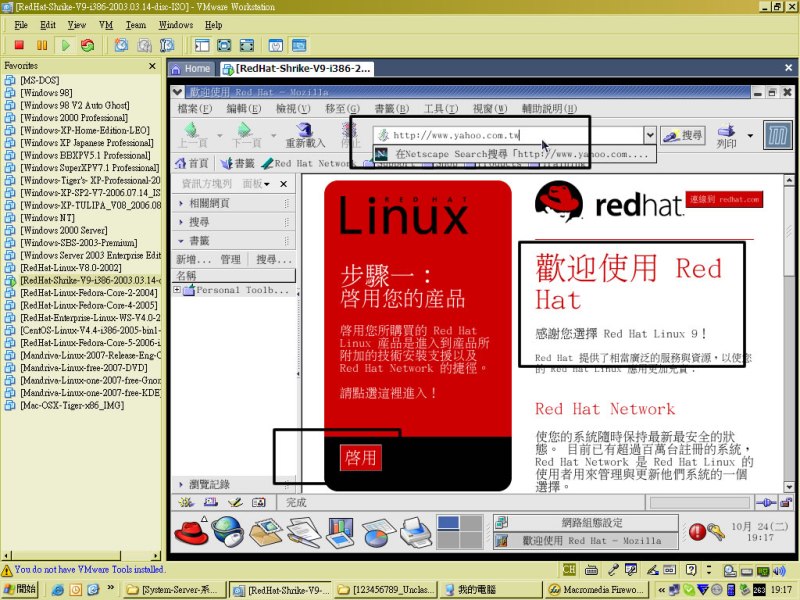Click the VMware Reset icon

coord(88,45)
